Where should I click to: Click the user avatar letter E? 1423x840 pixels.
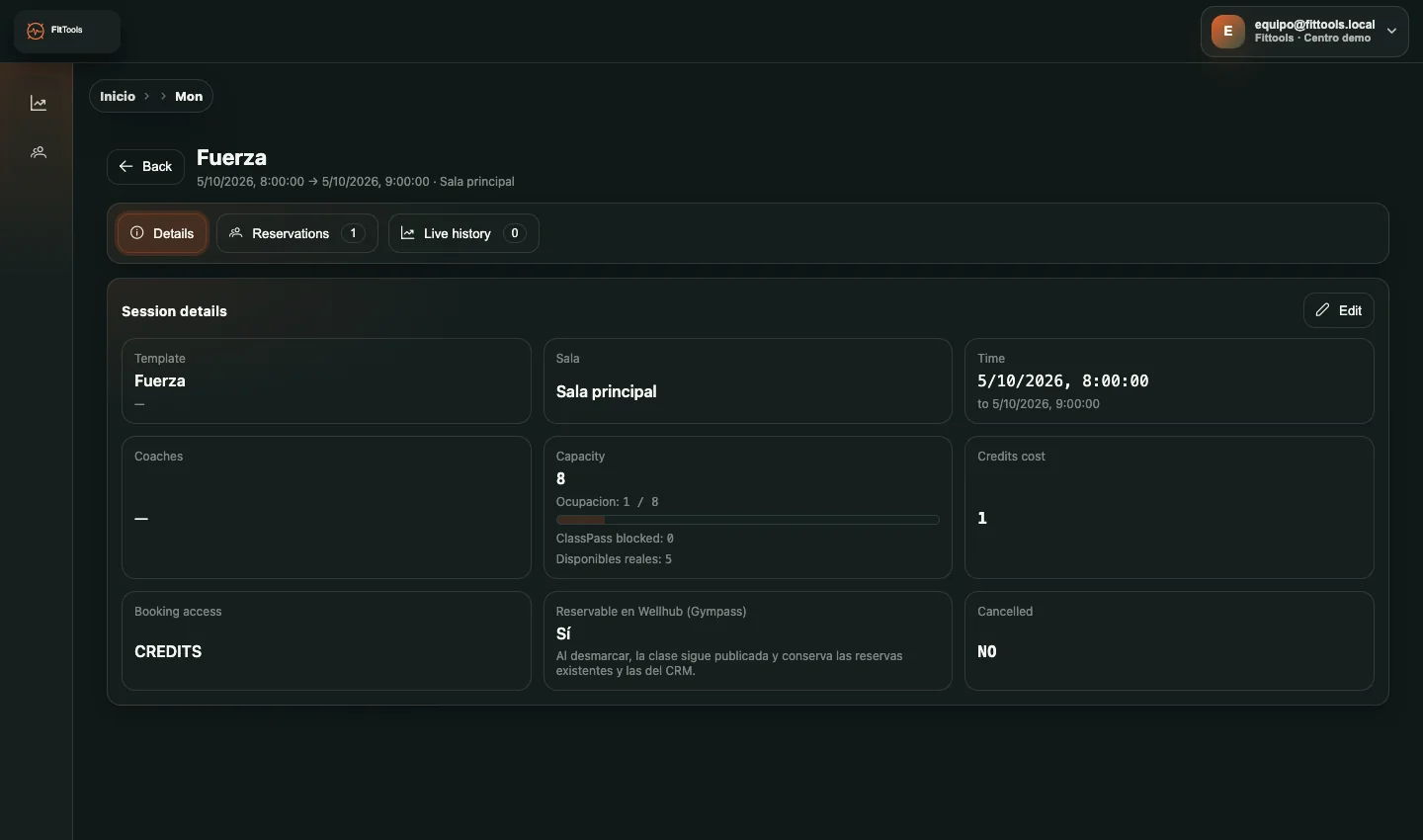point(1228,31)
